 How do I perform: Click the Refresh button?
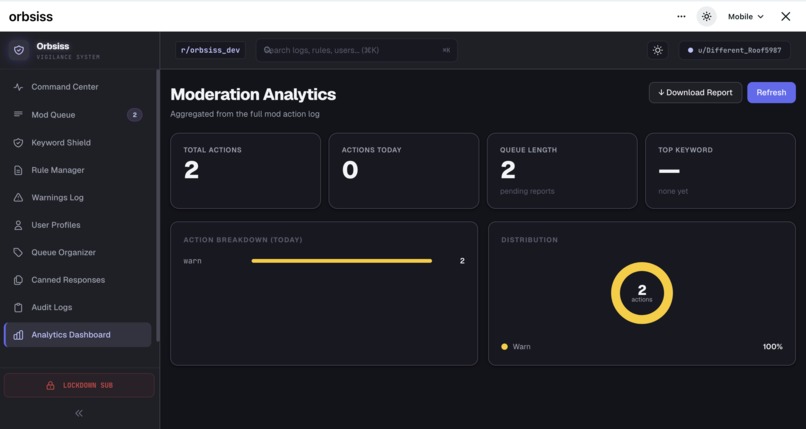tap(771, 92)
